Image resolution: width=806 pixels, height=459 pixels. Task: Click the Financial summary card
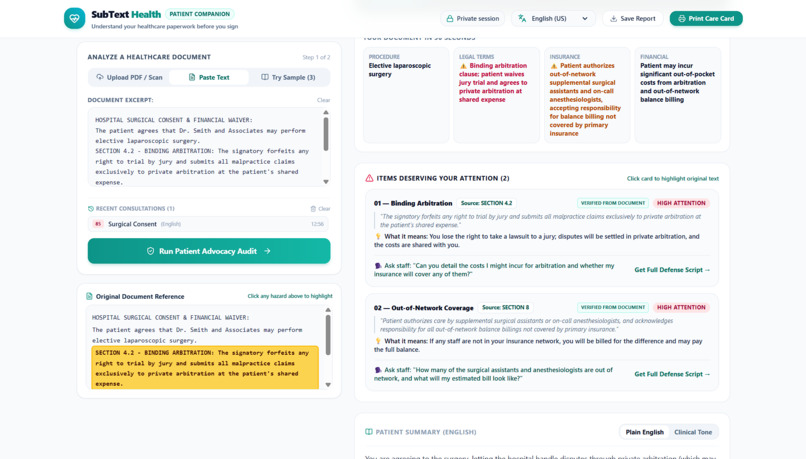(677, 95)
